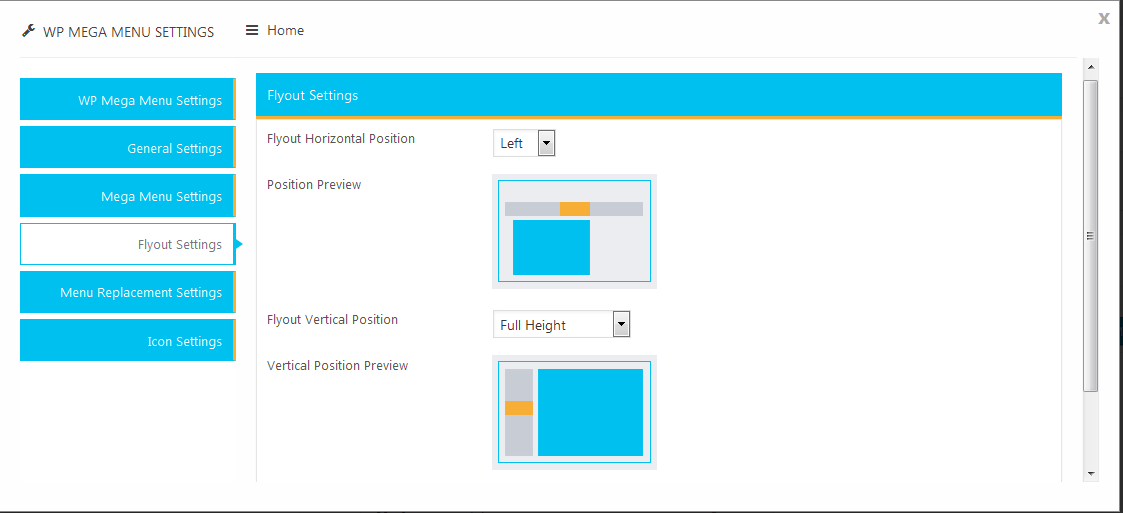
Task: Click the vertical scrollbar thumb
Action: (x=1091, y=236)
